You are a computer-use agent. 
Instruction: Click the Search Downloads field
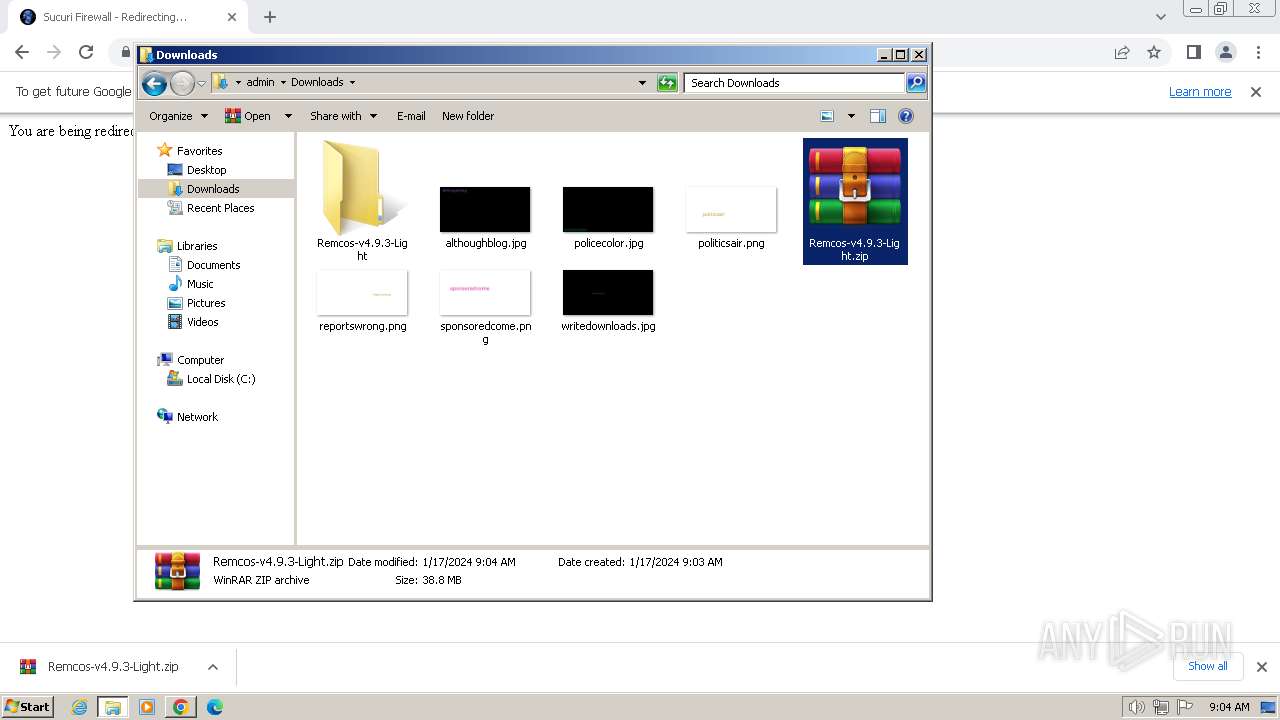(x=795, y=83)
